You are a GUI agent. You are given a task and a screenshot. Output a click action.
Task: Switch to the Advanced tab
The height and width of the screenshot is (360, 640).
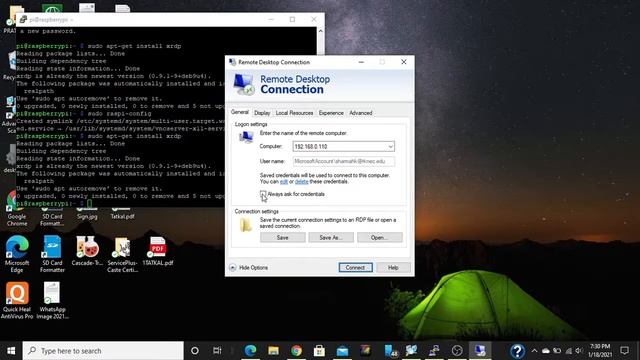tap(361, 113)
